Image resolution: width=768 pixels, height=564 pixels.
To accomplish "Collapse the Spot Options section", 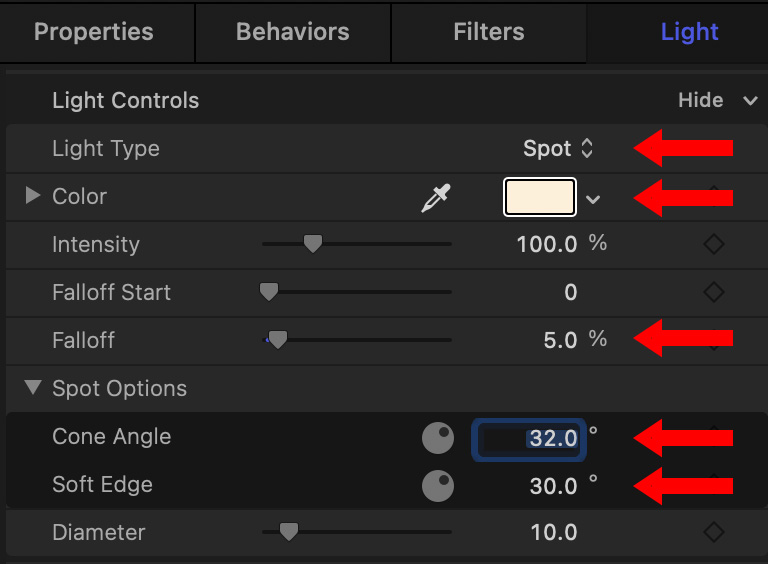I will (33, 388).
